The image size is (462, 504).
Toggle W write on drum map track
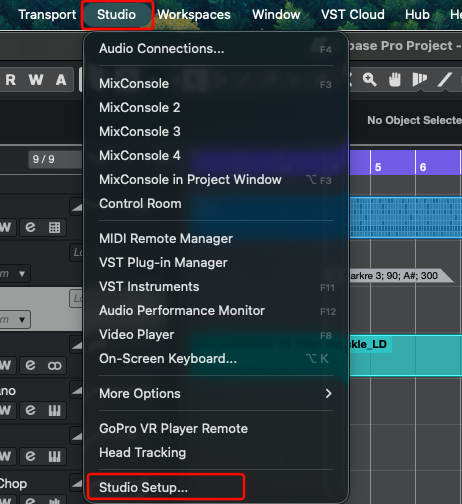(x=6, y=227)
